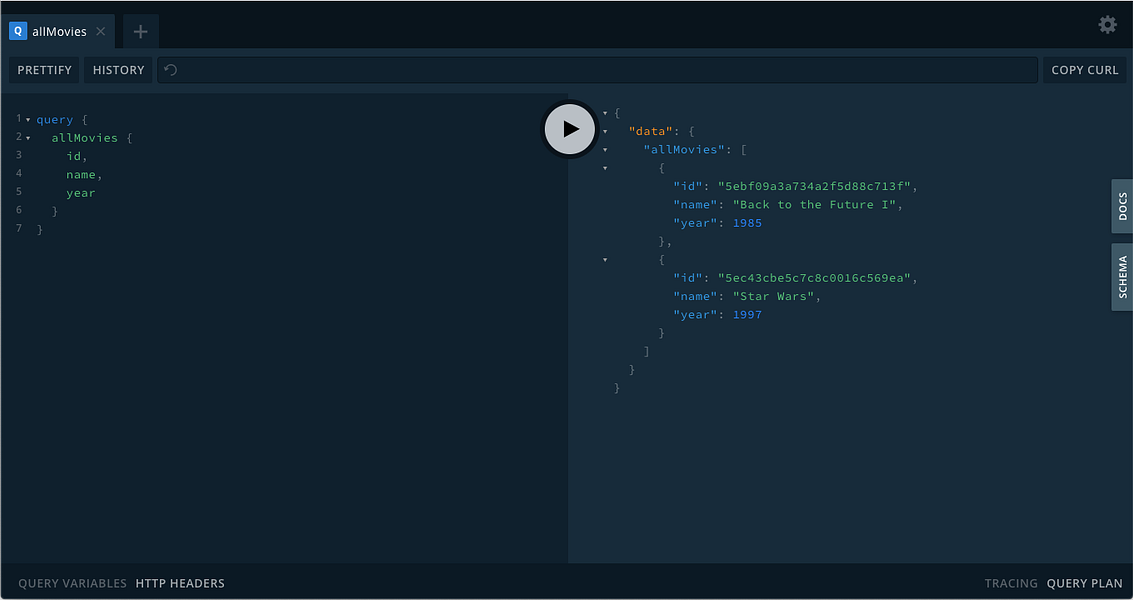Show the TRACING panel
The height and width of the screenshot is (600, 1133).
pos(1011,583)
